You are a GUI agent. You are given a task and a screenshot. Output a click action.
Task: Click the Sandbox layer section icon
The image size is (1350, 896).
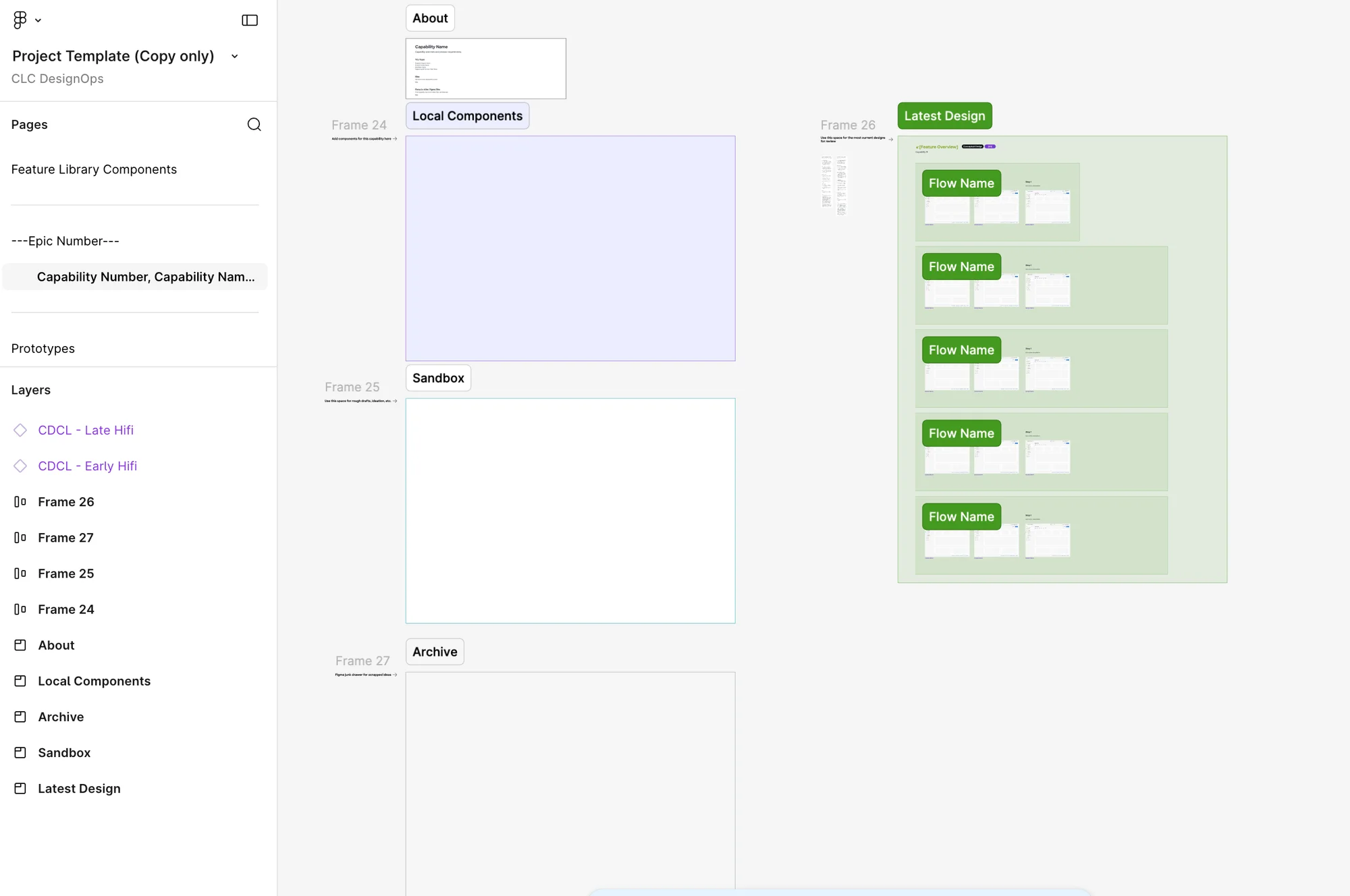tap(20, 752)
